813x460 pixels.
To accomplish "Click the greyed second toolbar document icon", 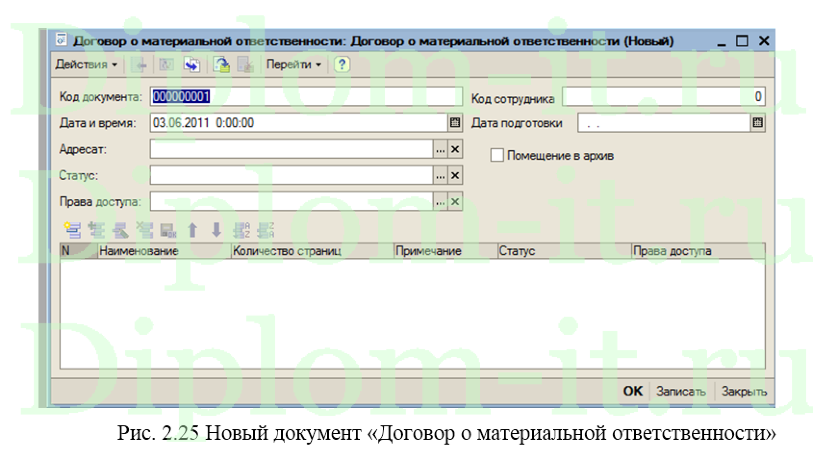I will (x=166, y=65).
